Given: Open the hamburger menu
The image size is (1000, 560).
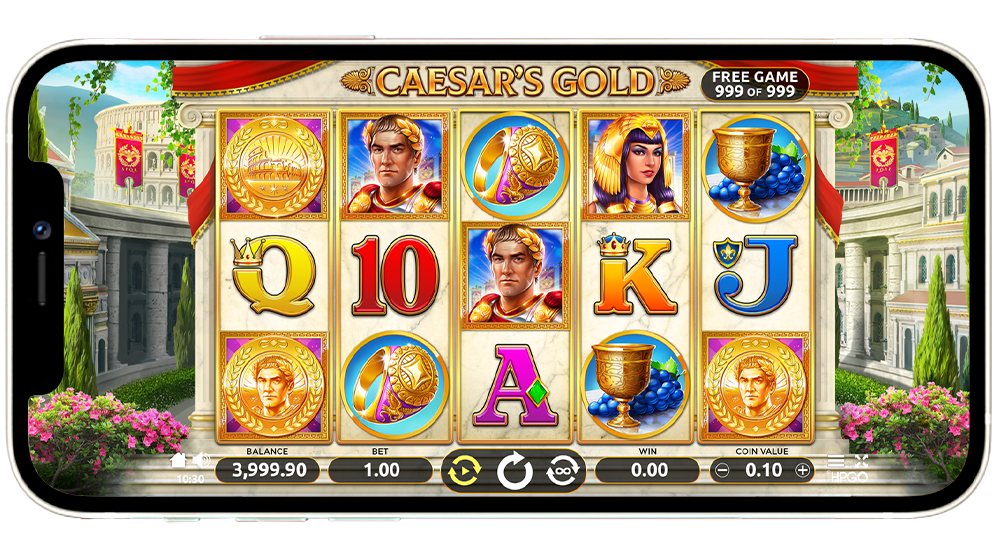Looking at the screenshot, I should [x=835, y=461].
